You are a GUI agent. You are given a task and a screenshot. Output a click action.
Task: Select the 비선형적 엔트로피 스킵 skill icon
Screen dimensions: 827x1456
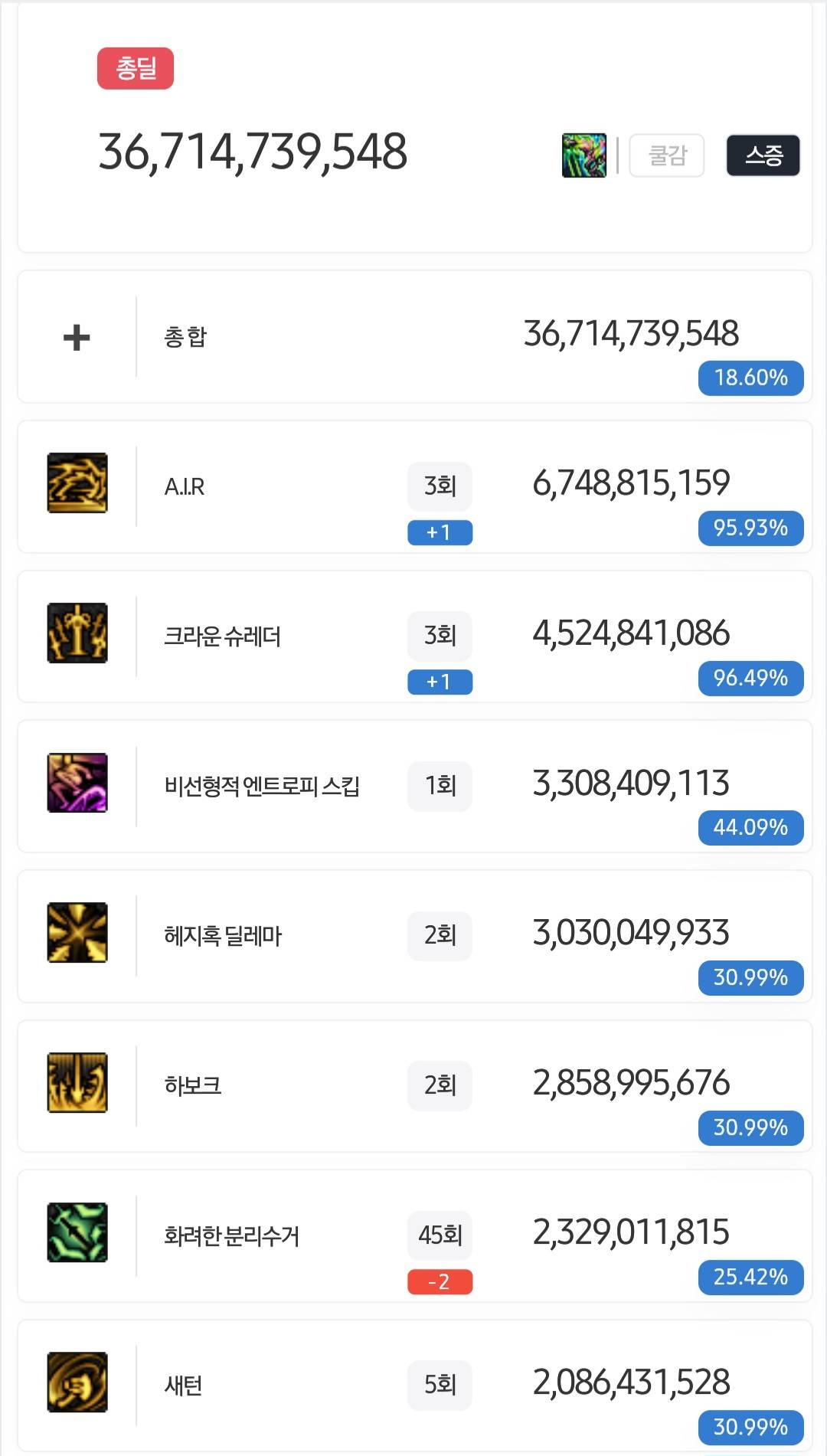pyautogui.click(x=77, y=783)
